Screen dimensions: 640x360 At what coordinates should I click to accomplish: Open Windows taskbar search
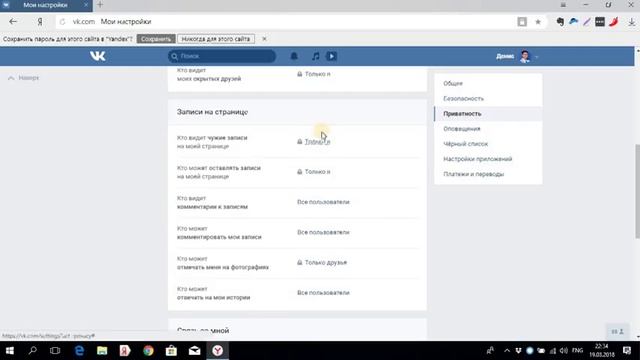click(x=33, y=351)
